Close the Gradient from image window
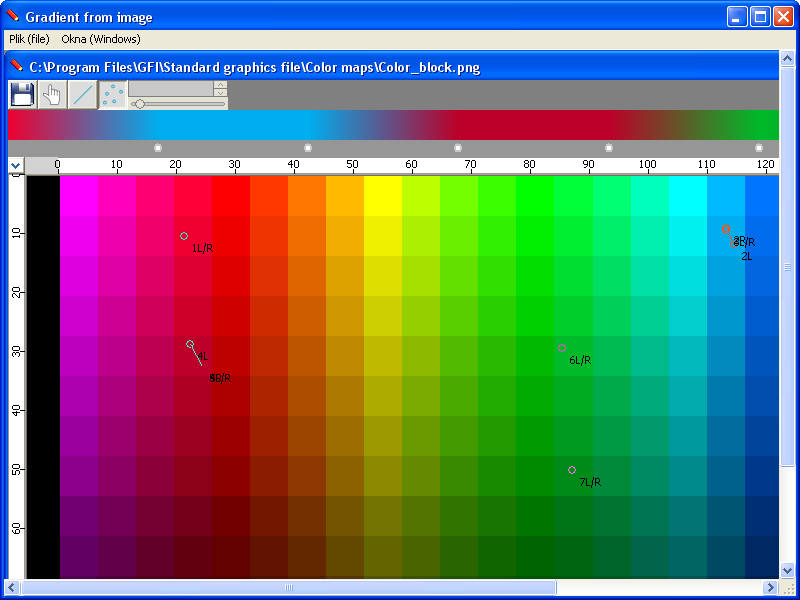 coord(783,17)
